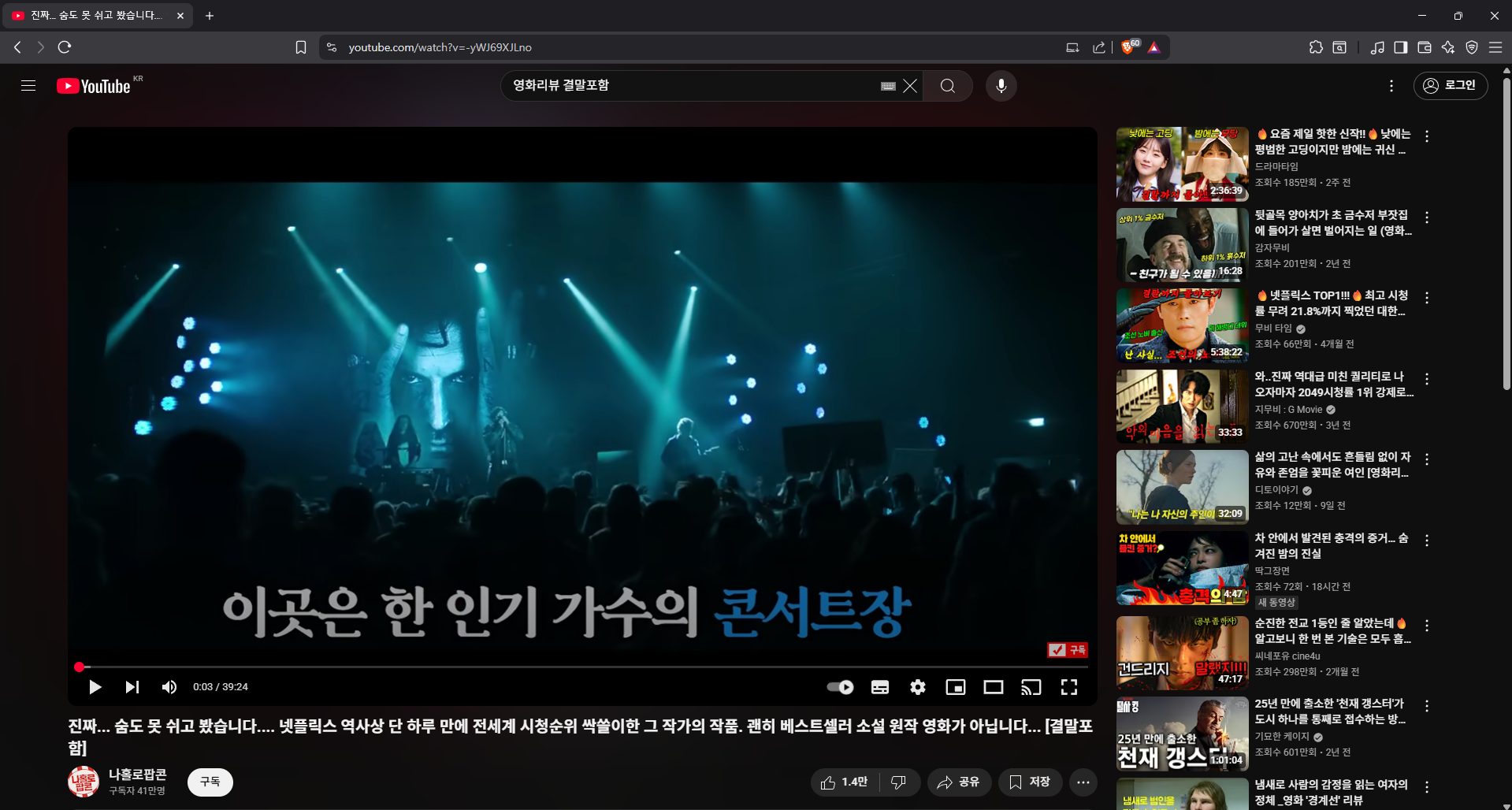Play the video
This screenshot has width=1512, height=810.
click(x=95, y=687)
